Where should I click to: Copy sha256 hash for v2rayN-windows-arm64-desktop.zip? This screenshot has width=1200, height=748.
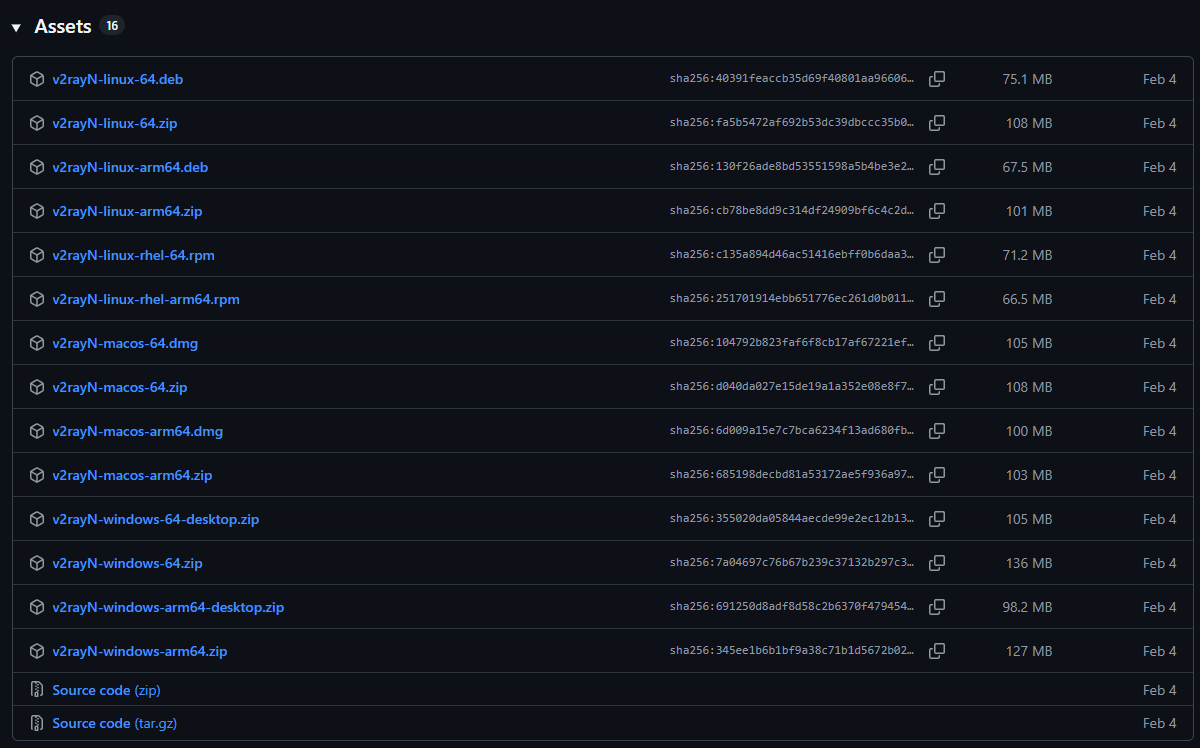(x=937, y=607)
